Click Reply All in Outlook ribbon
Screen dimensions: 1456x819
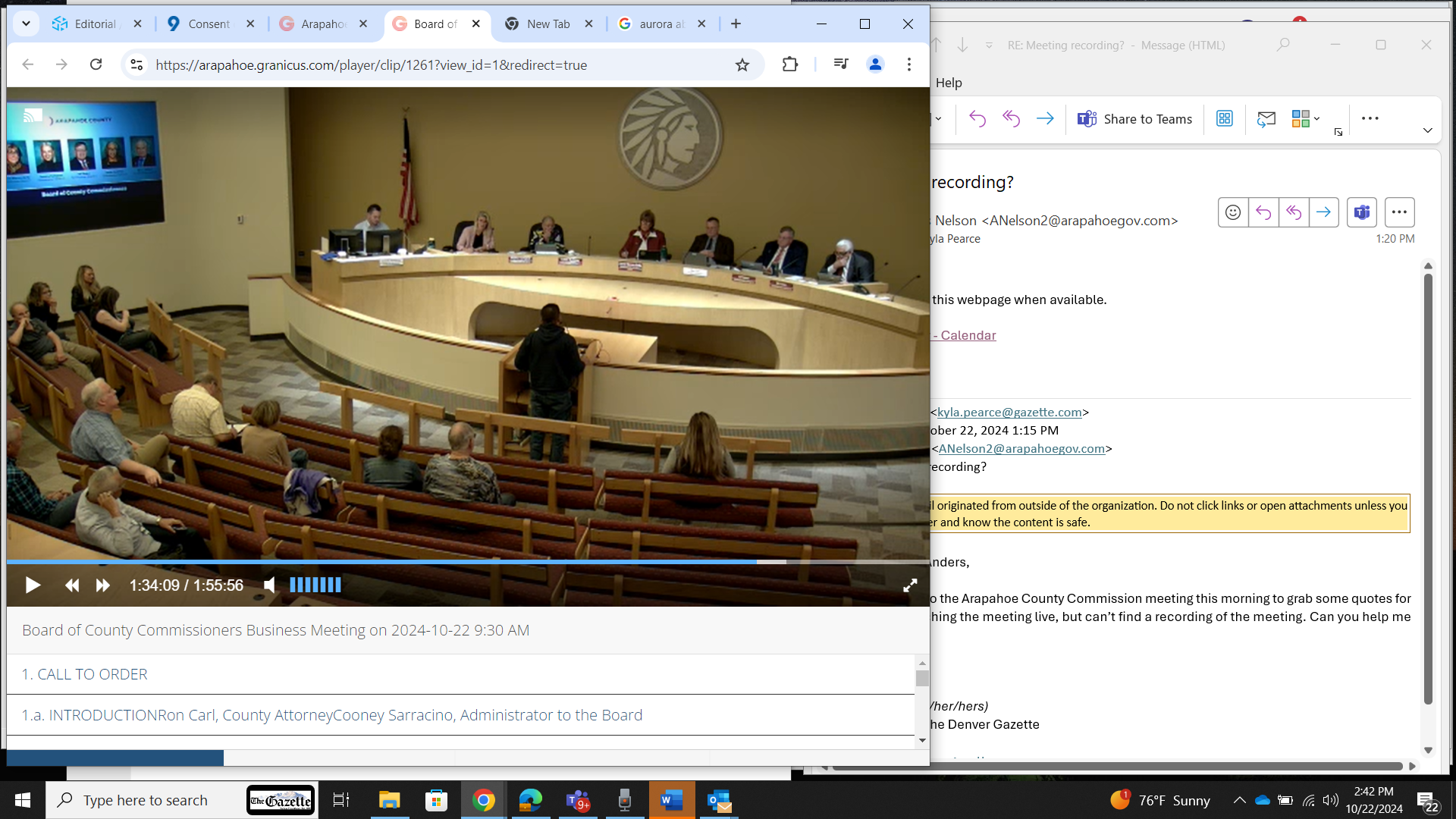click(1011, 118)
